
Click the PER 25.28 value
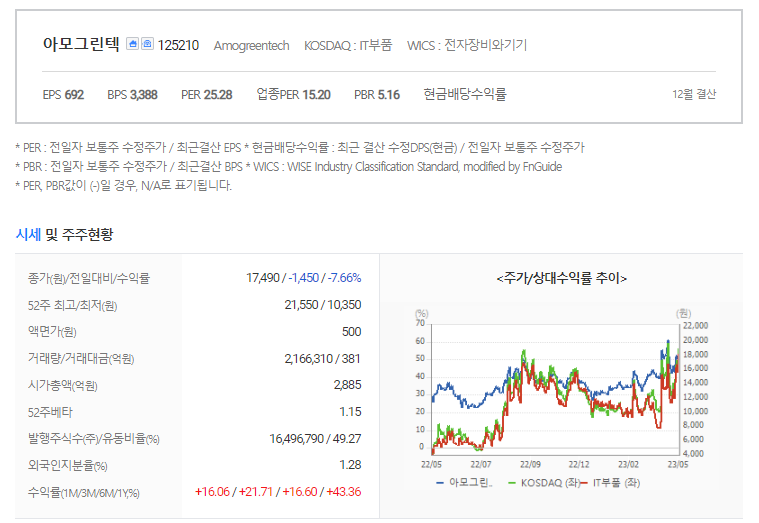207,94
